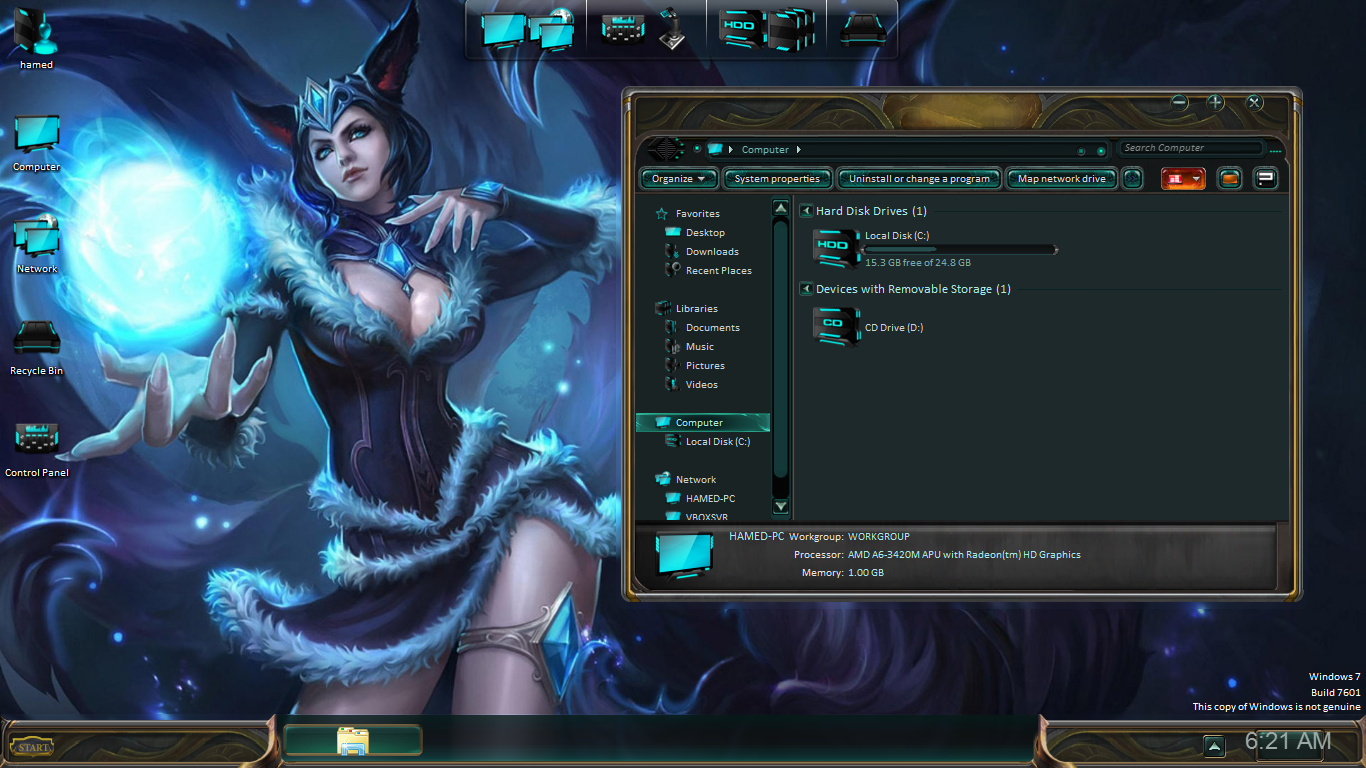Select the Local Disk (C:) drive icon
Screen dimensions: 1366x768
tap(835, 249)
